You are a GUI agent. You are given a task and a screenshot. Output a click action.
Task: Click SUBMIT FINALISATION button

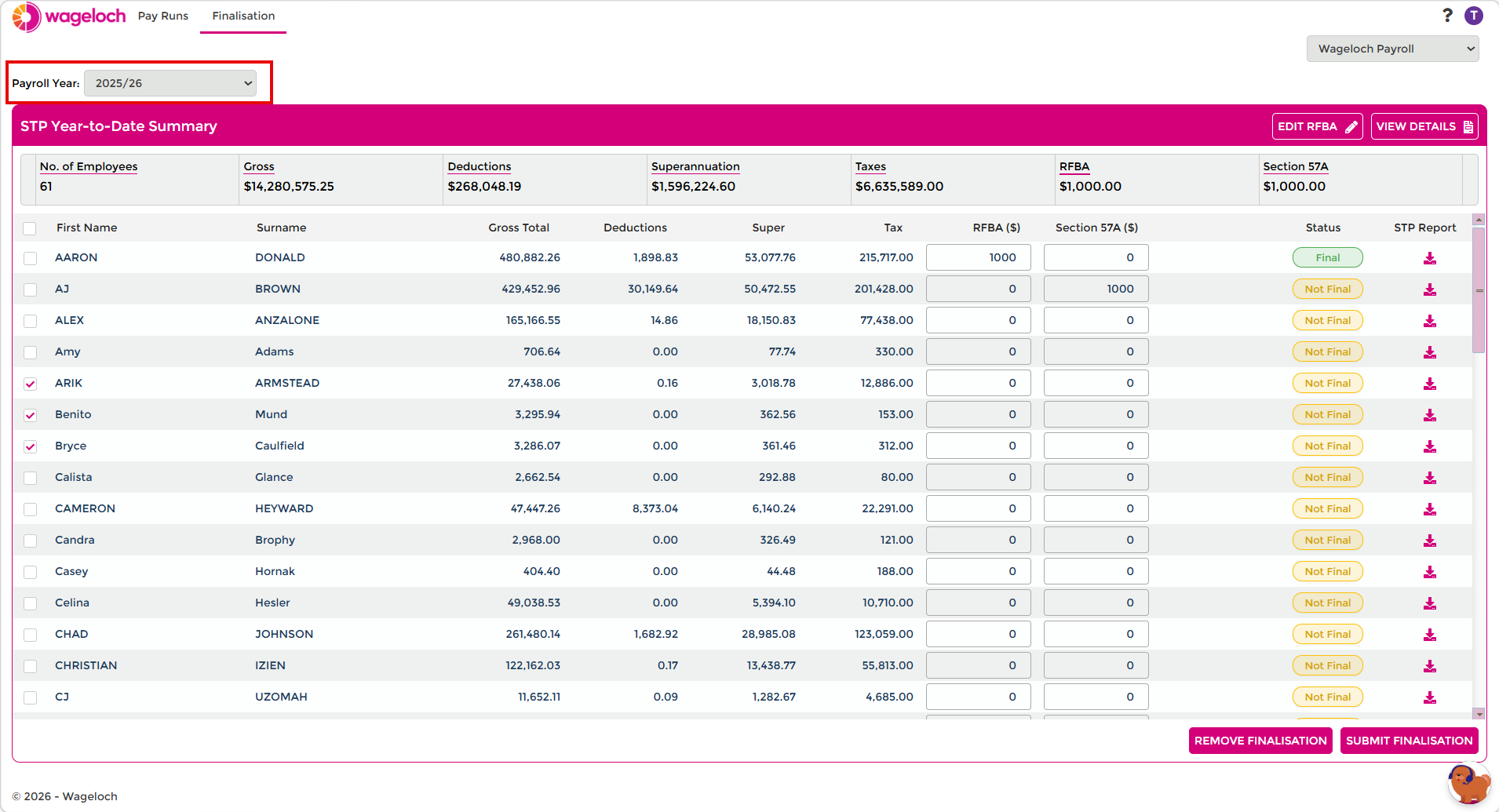(1409, 741)
